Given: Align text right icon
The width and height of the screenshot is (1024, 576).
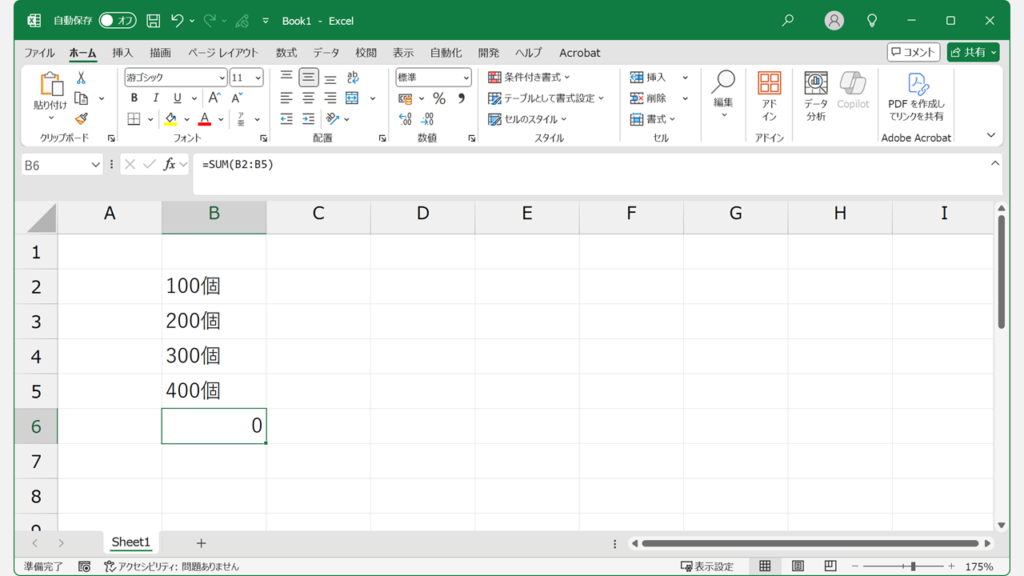Looking at the screenshot, I should coord(330,99).
